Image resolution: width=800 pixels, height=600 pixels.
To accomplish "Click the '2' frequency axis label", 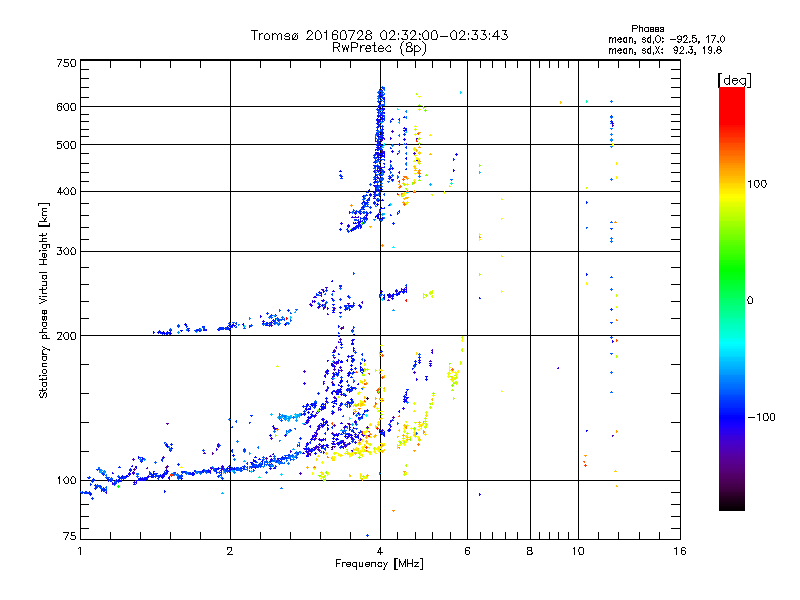I will click(x=230, y=551).
